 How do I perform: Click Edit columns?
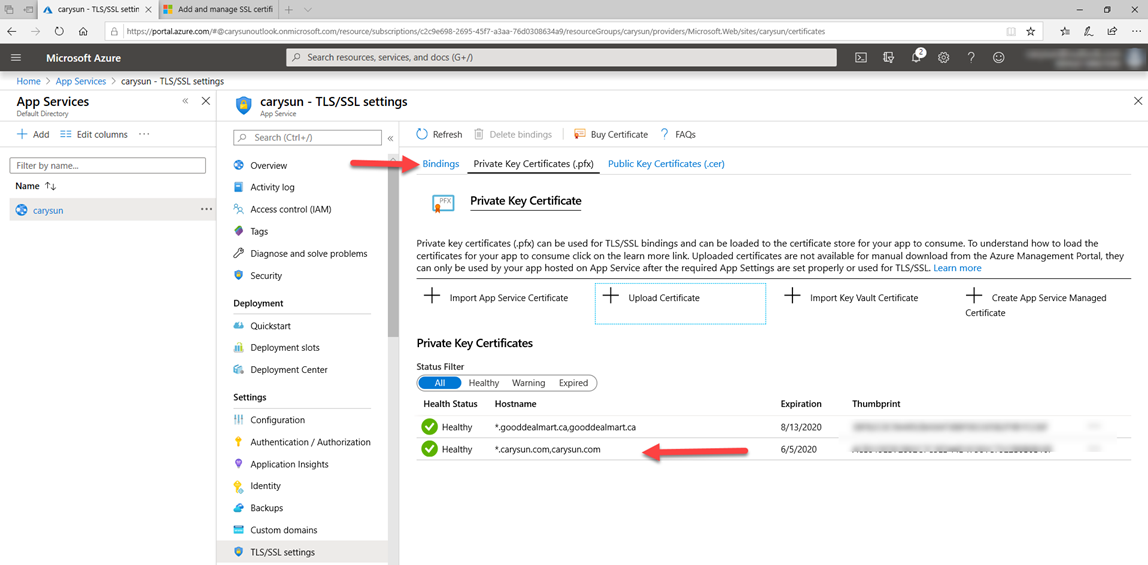click(x=94, y=135)
